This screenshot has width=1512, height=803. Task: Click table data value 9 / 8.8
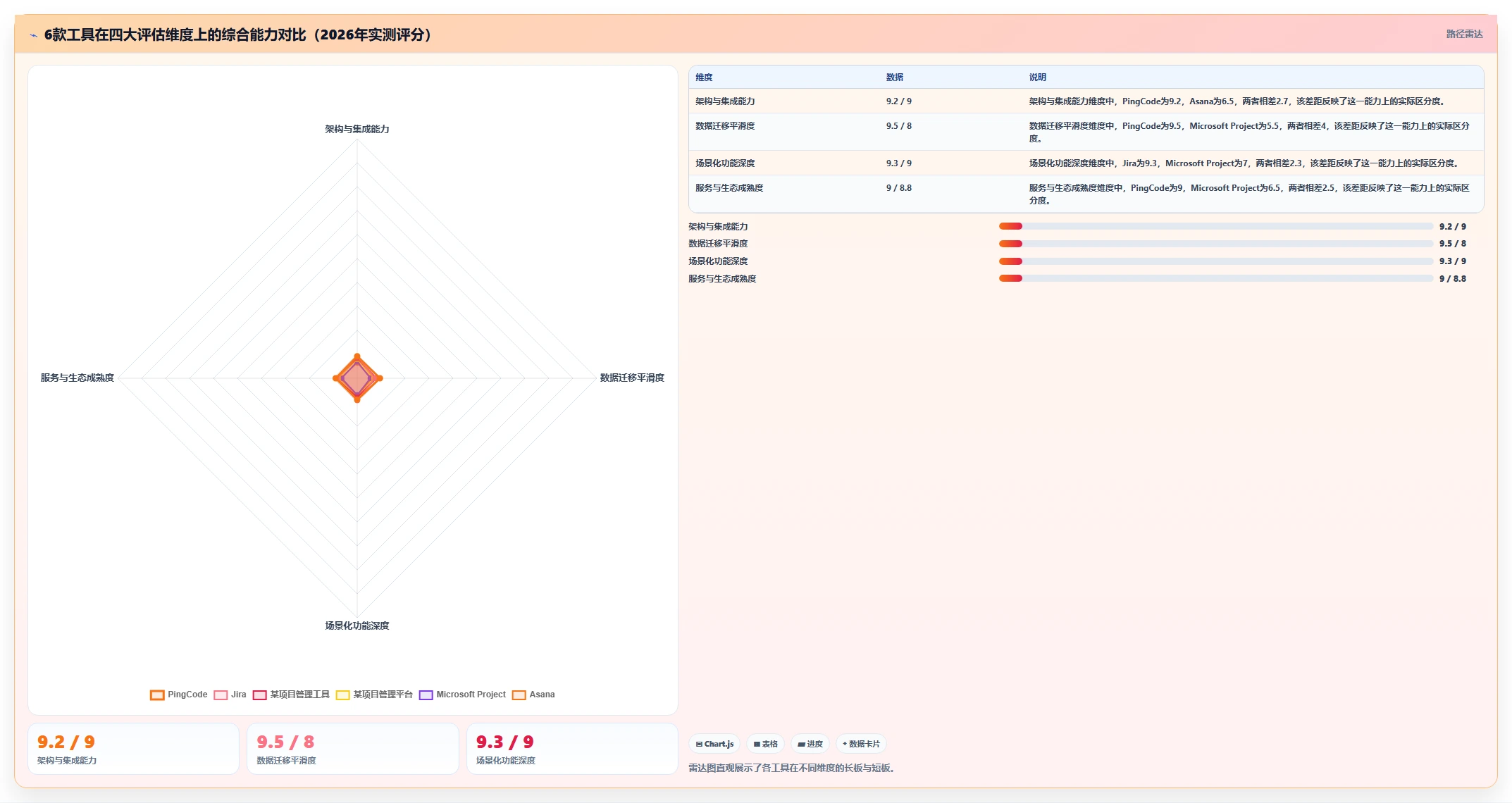point(899,188)
